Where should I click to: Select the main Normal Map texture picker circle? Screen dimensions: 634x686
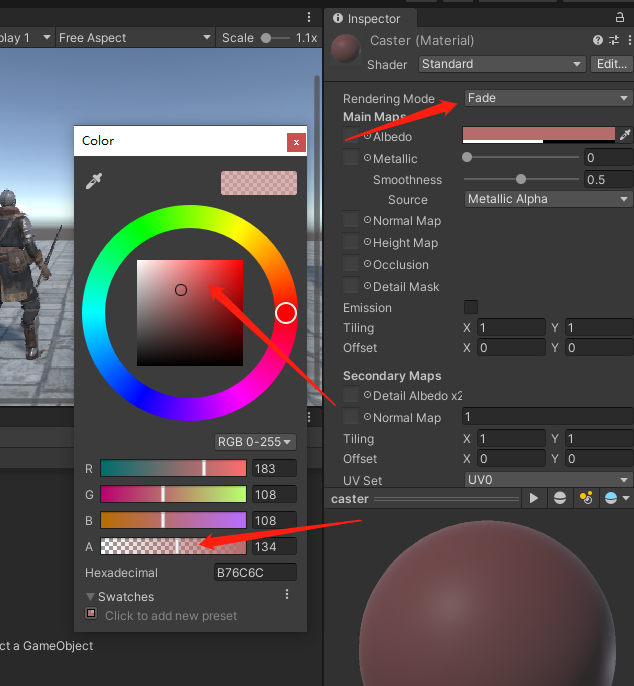[x=368, y=220]
